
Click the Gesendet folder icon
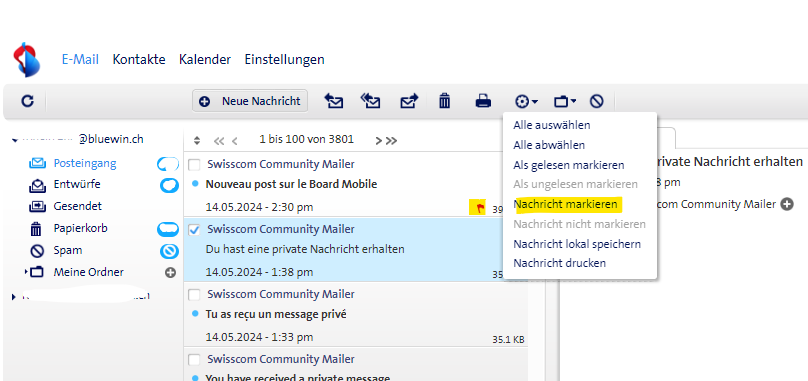(x=38, y=206)
